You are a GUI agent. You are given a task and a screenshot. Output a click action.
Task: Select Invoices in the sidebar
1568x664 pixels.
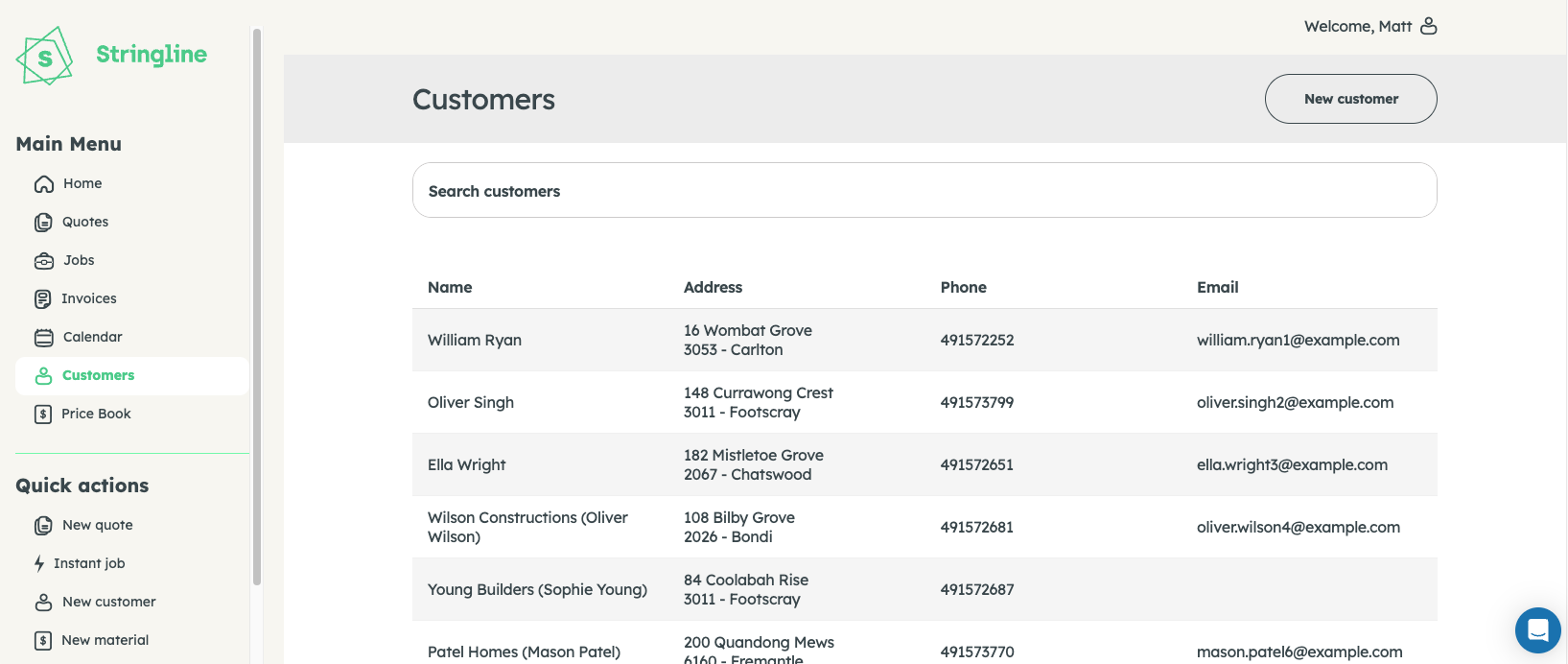[132, 299]
